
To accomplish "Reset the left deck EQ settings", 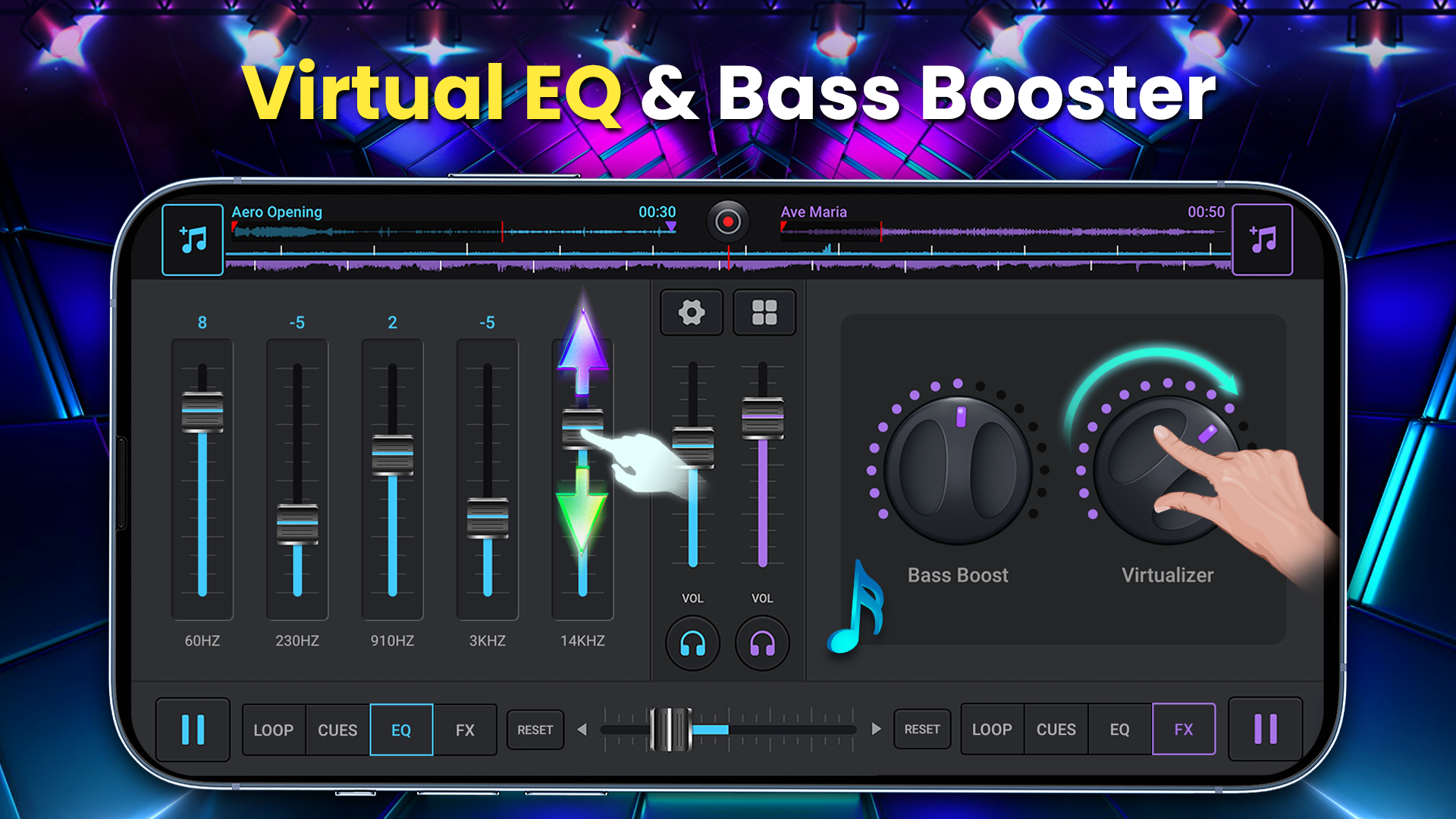I will tap(535, 730).
